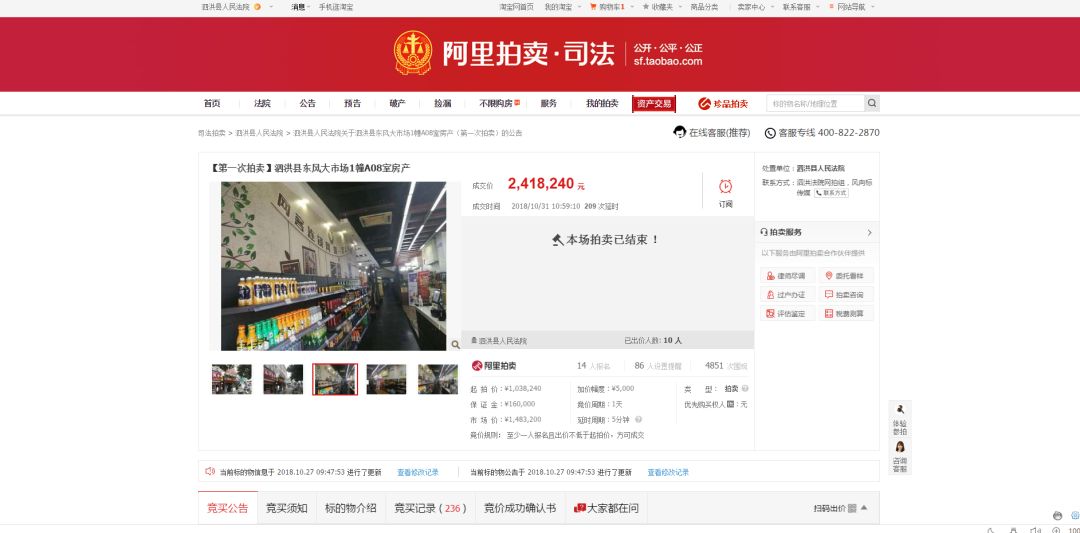Switch to the 竞买记录 tab
Screen dimensions: 1080x533
pos(430,508)
